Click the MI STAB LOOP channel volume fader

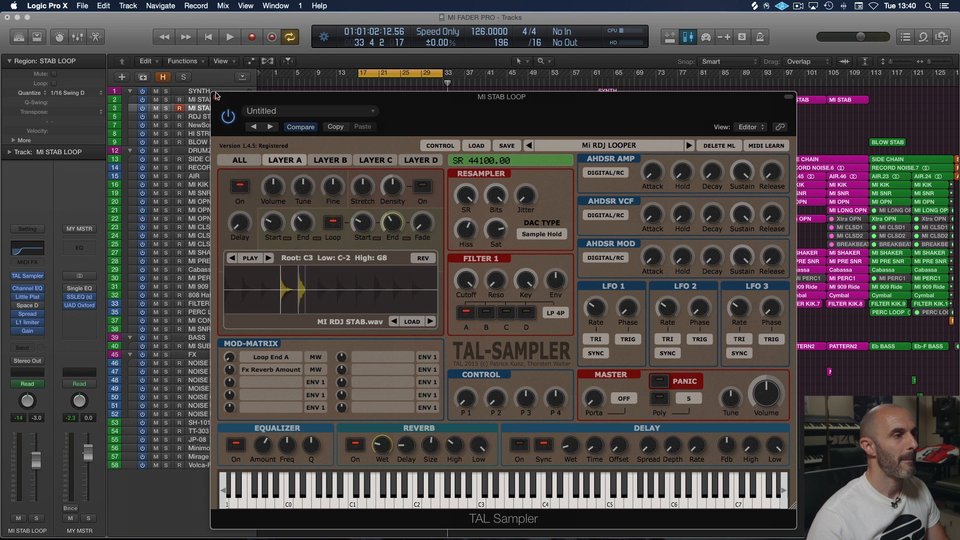click(36, 459)
